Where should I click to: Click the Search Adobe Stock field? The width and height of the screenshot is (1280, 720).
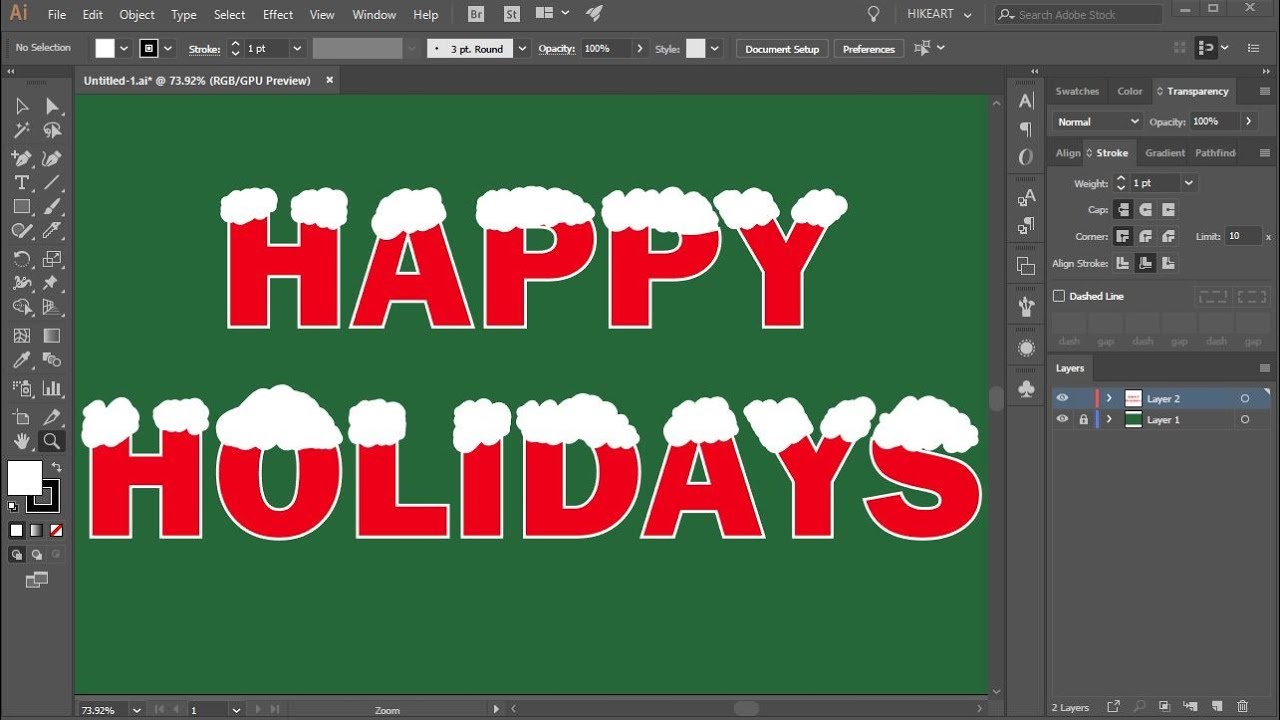1079,14
